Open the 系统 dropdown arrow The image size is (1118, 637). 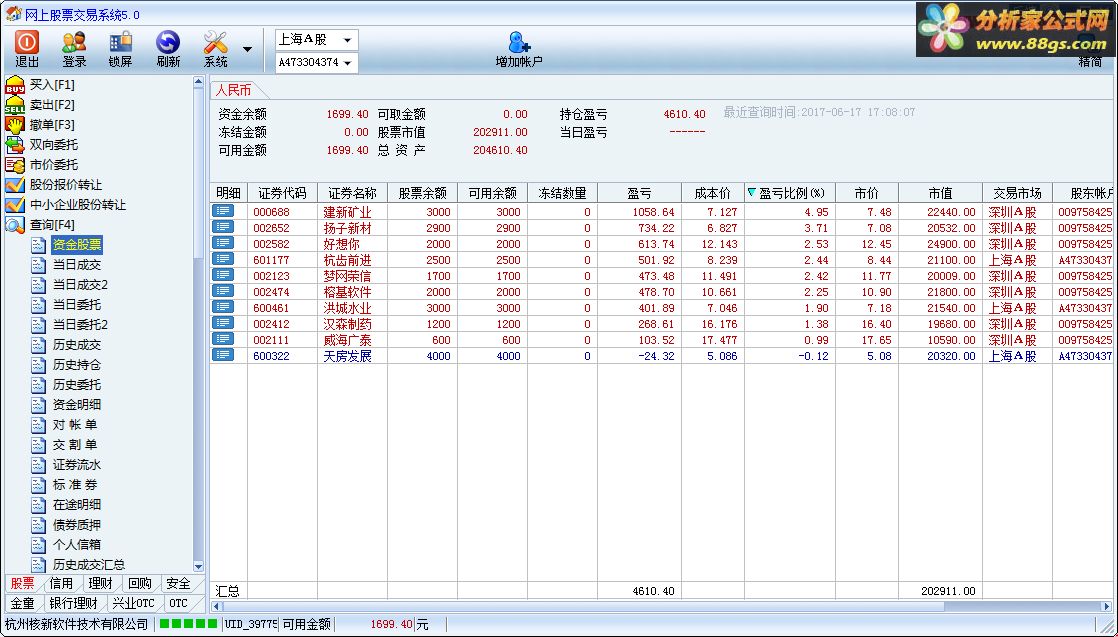point(247,49)
